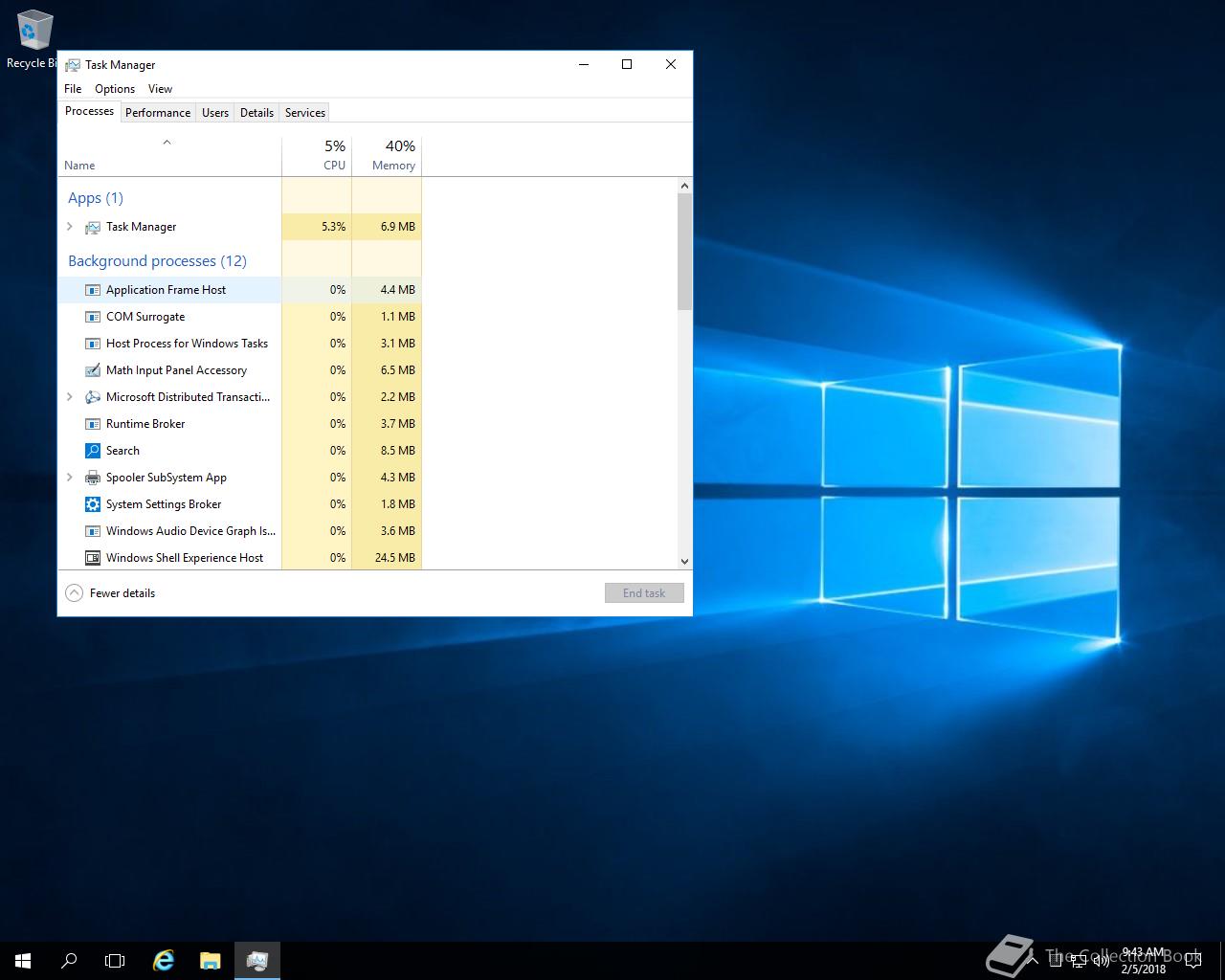The height and width of the screenshot is (980, 1225).
Task: Open taskbar Search magnifier
Action: 69,961
